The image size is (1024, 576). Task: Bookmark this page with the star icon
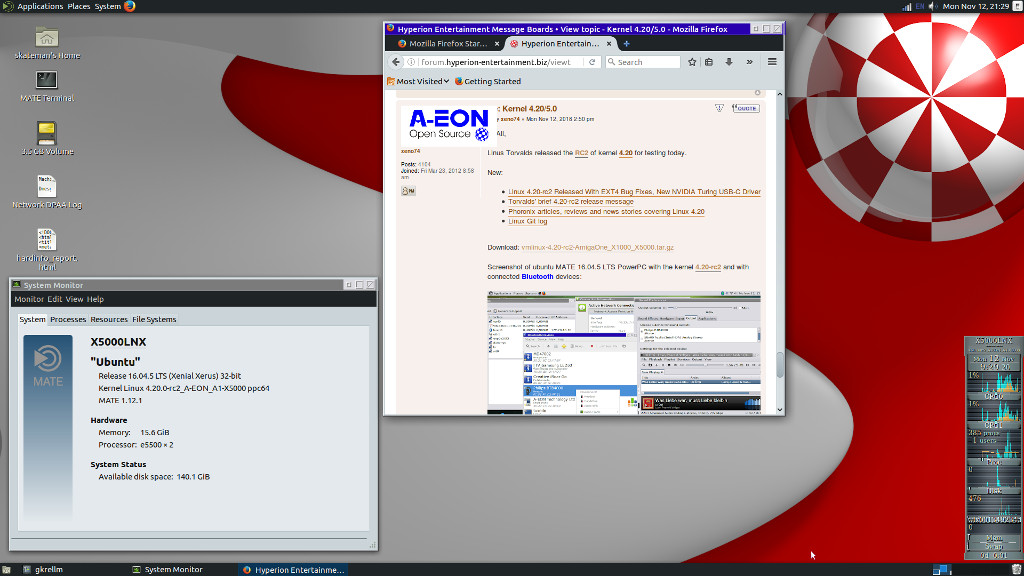pyautogui.click(x=692, y=62)
